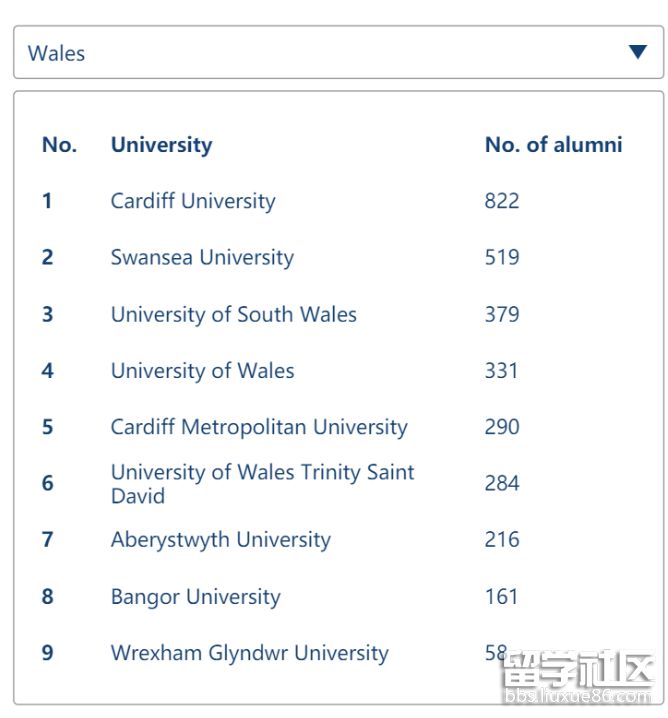The height and width of the screenshot is (718, 668).
Task: Click University of South Wales
Action: (x=233, y=314)
